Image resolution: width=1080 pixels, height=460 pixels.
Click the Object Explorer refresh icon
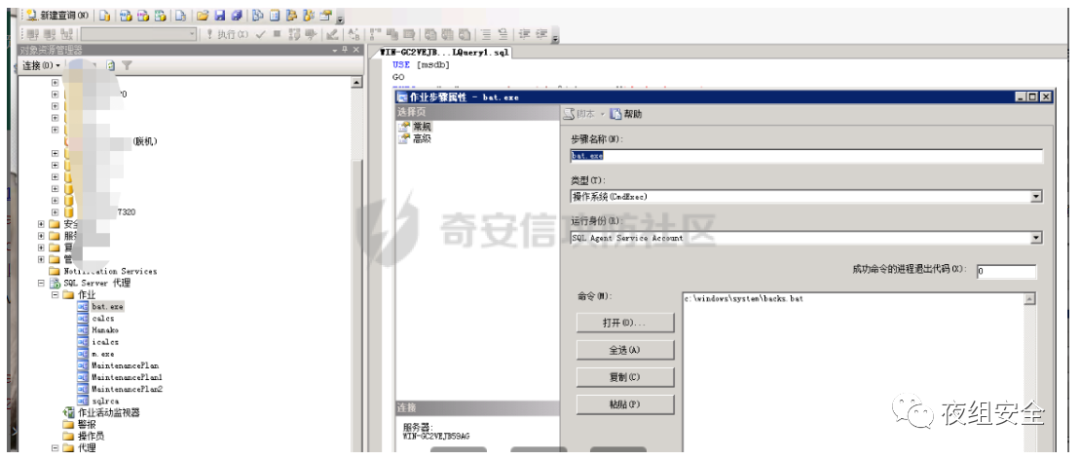point(110,65)
